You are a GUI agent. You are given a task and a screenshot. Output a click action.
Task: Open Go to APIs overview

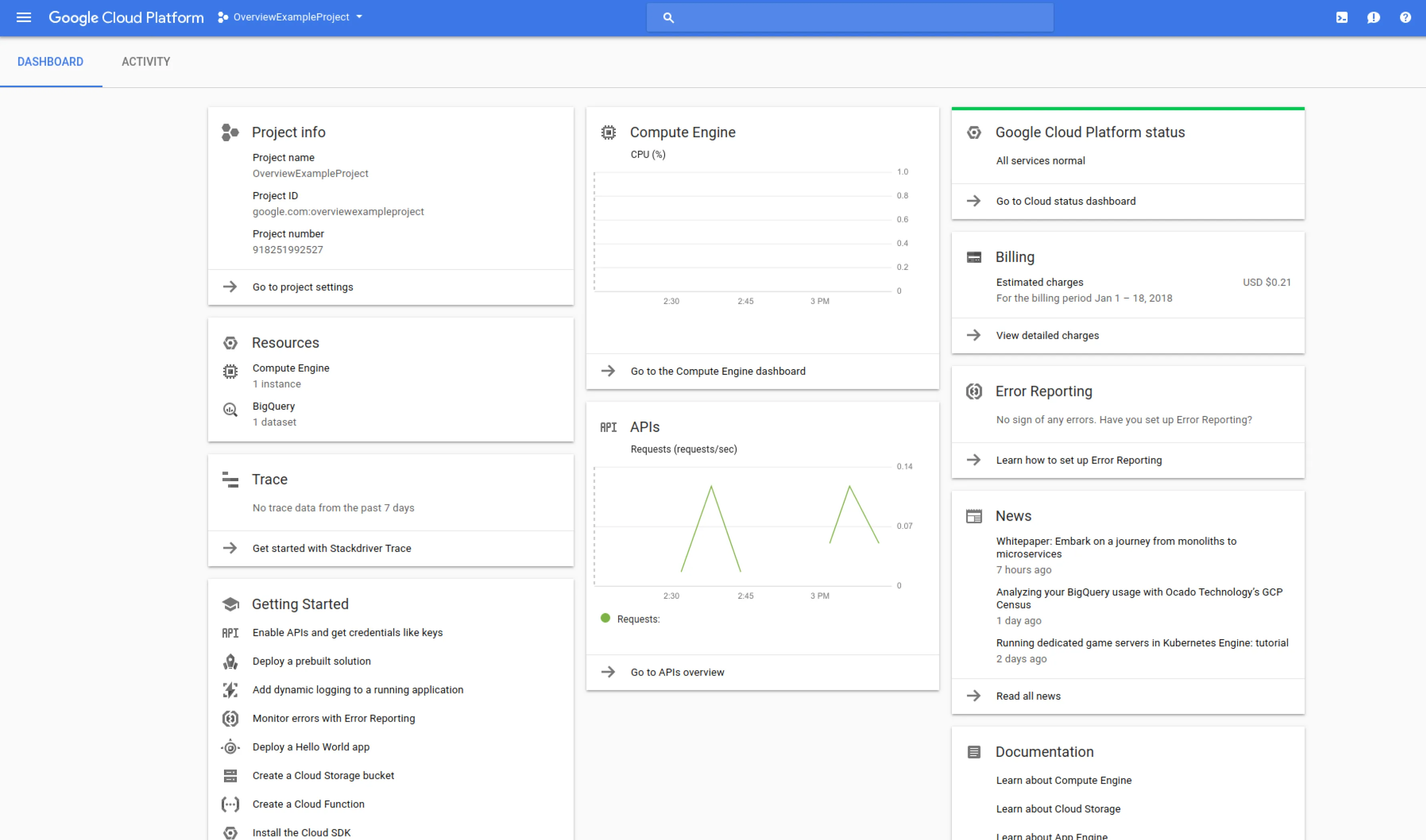[x=763, y=672]
